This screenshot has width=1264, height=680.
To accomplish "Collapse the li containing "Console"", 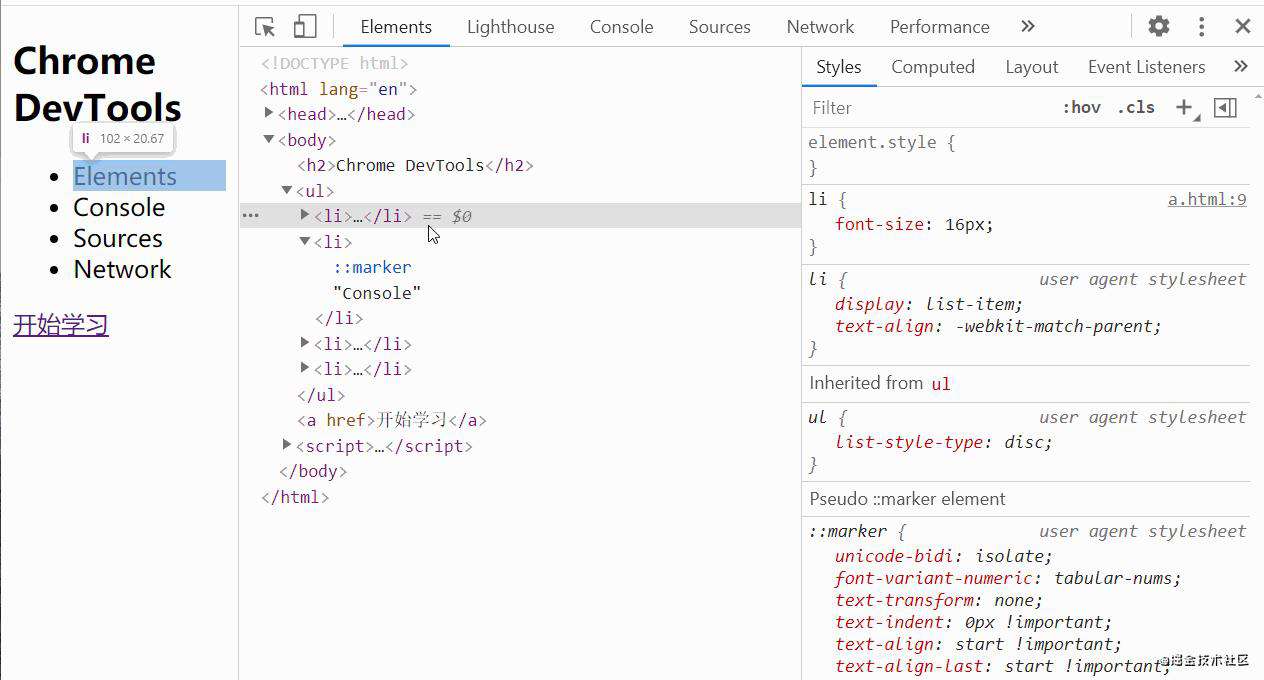I will point(305,241).
